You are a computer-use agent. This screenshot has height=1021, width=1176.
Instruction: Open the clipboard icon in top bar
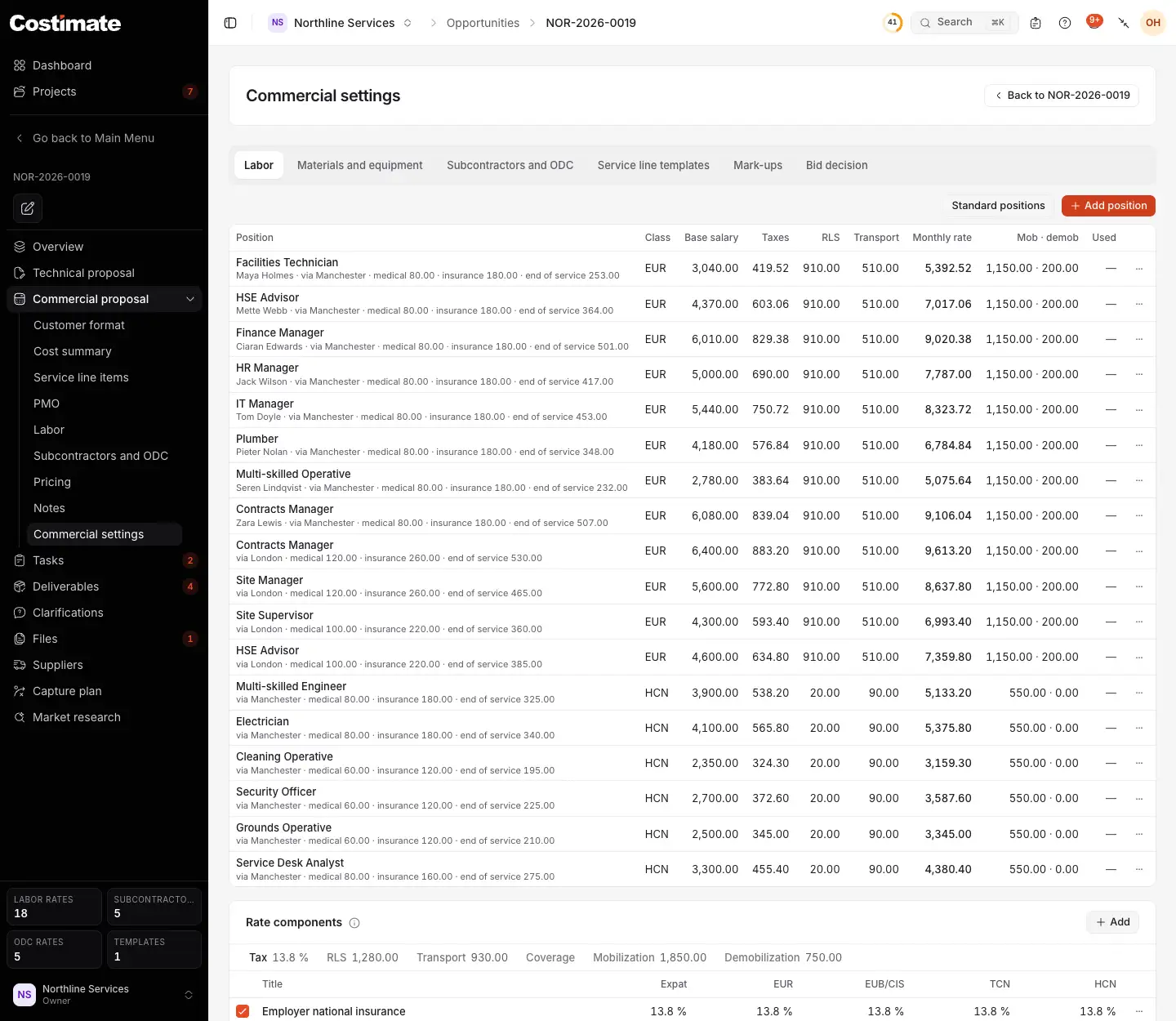pos(1036,23)
